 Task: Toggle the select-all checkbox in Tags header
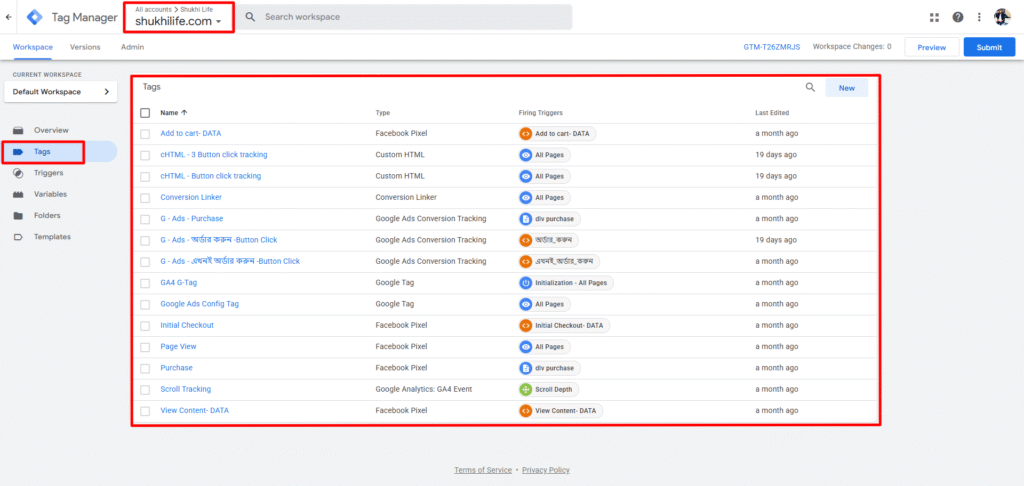[145, 112]
